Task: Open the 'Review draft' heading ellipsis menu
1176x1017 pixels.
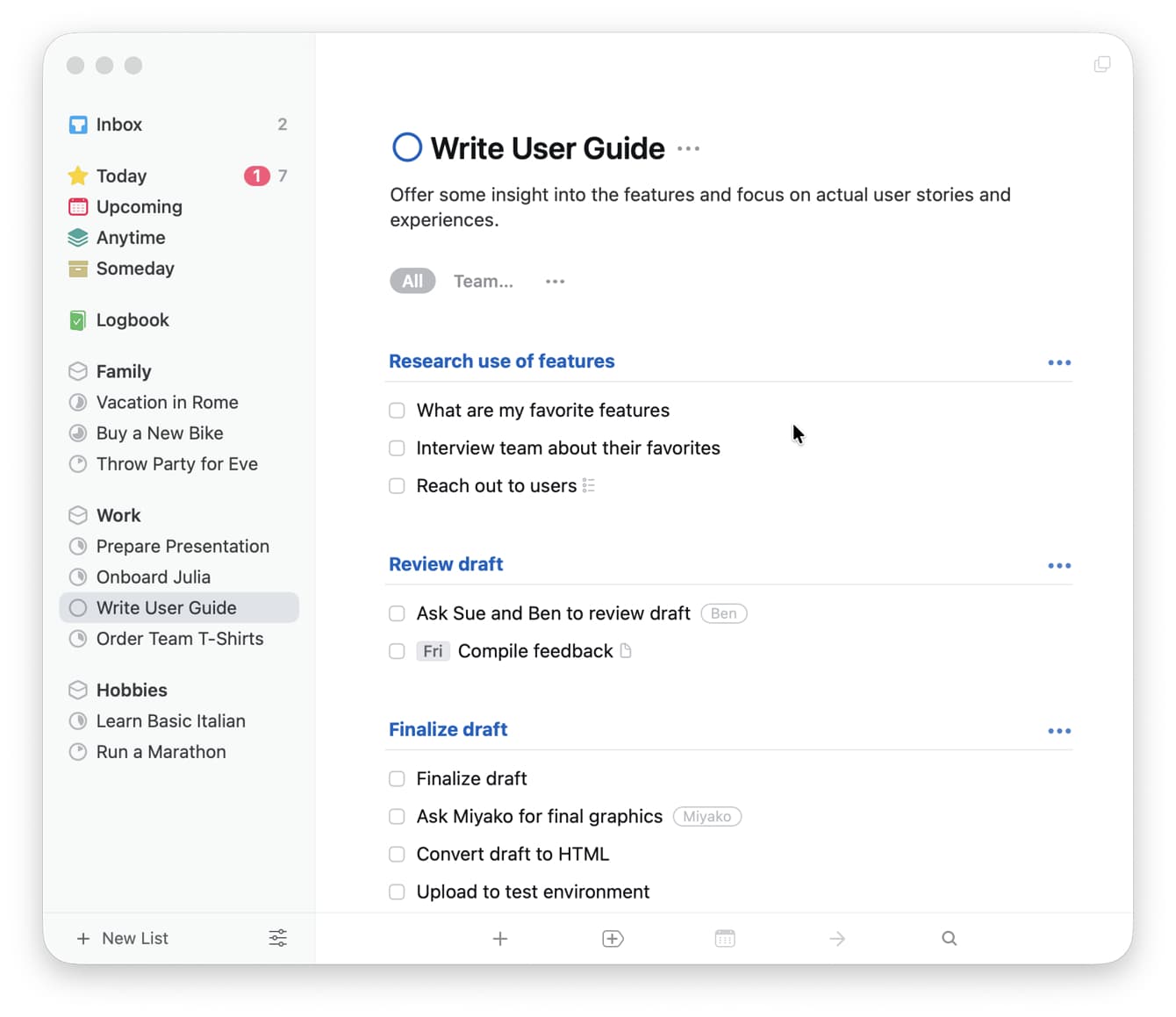Action: point(1059,566)
